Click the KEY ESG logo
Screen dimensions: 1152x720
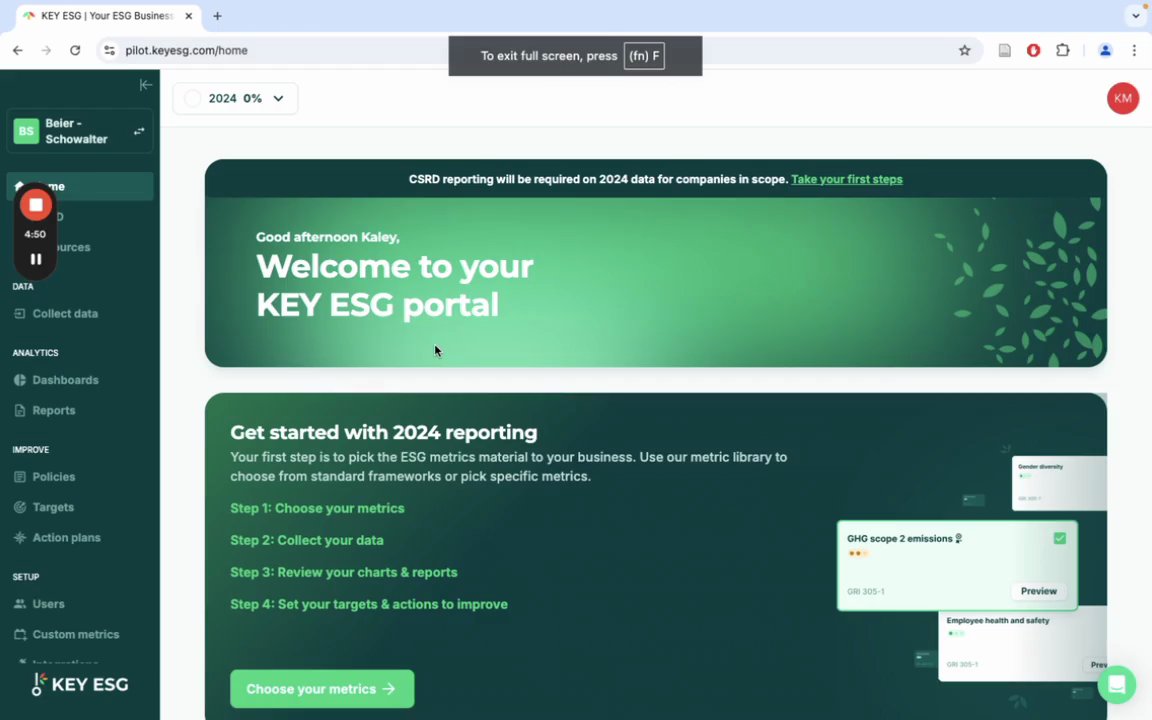click(x=80, y=685)
